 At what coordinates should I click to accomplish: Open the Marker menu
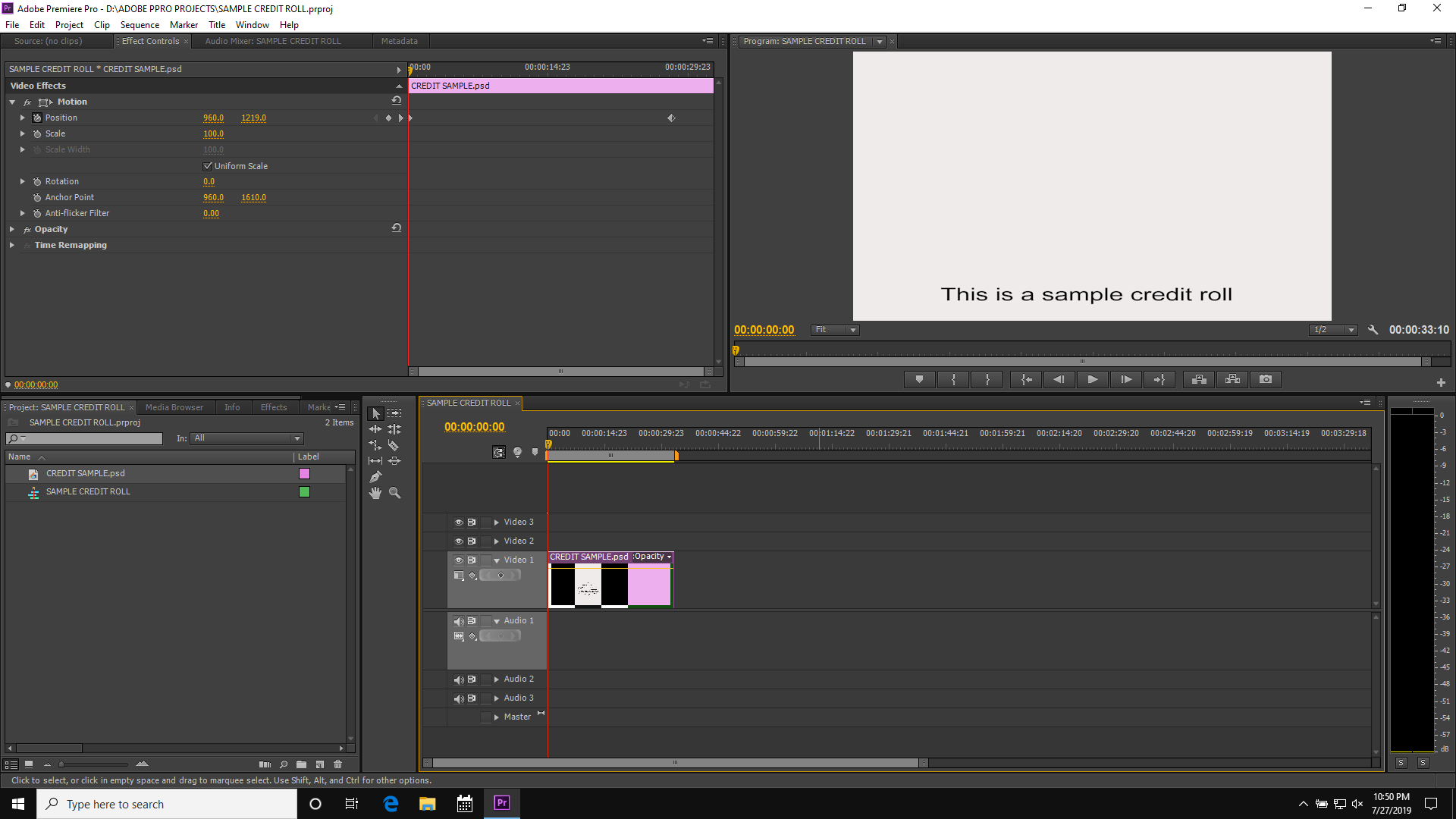click(184, 25)
